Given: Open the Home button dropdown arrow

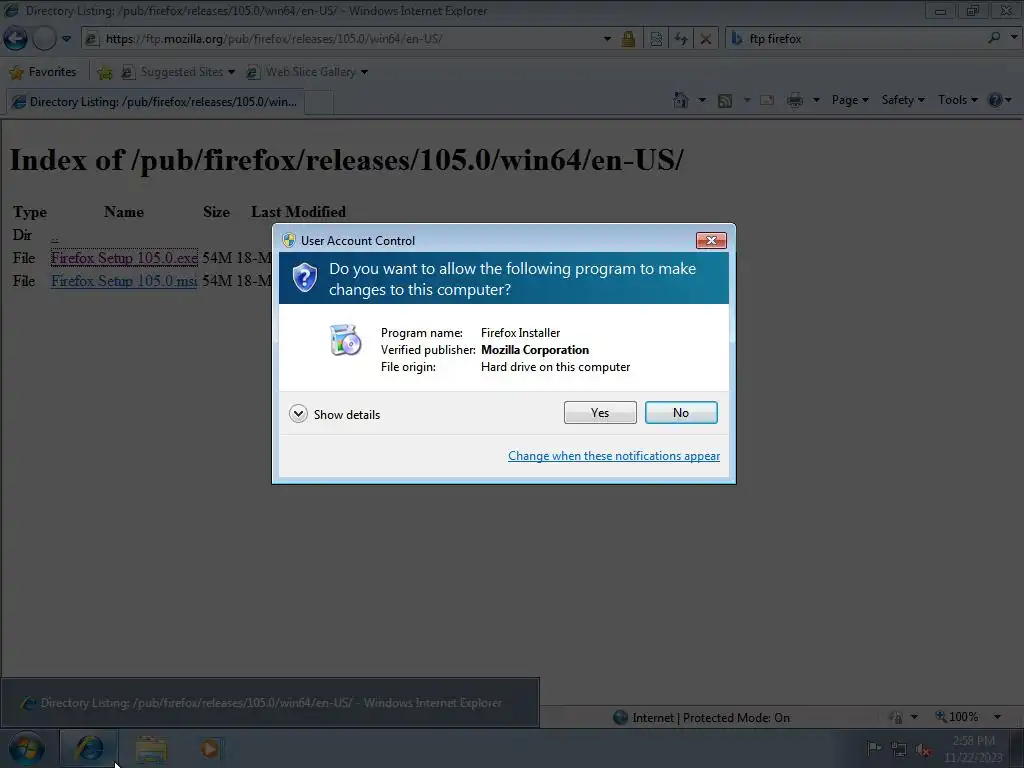Looking at the screenshot, I should [x=702, y=100].
